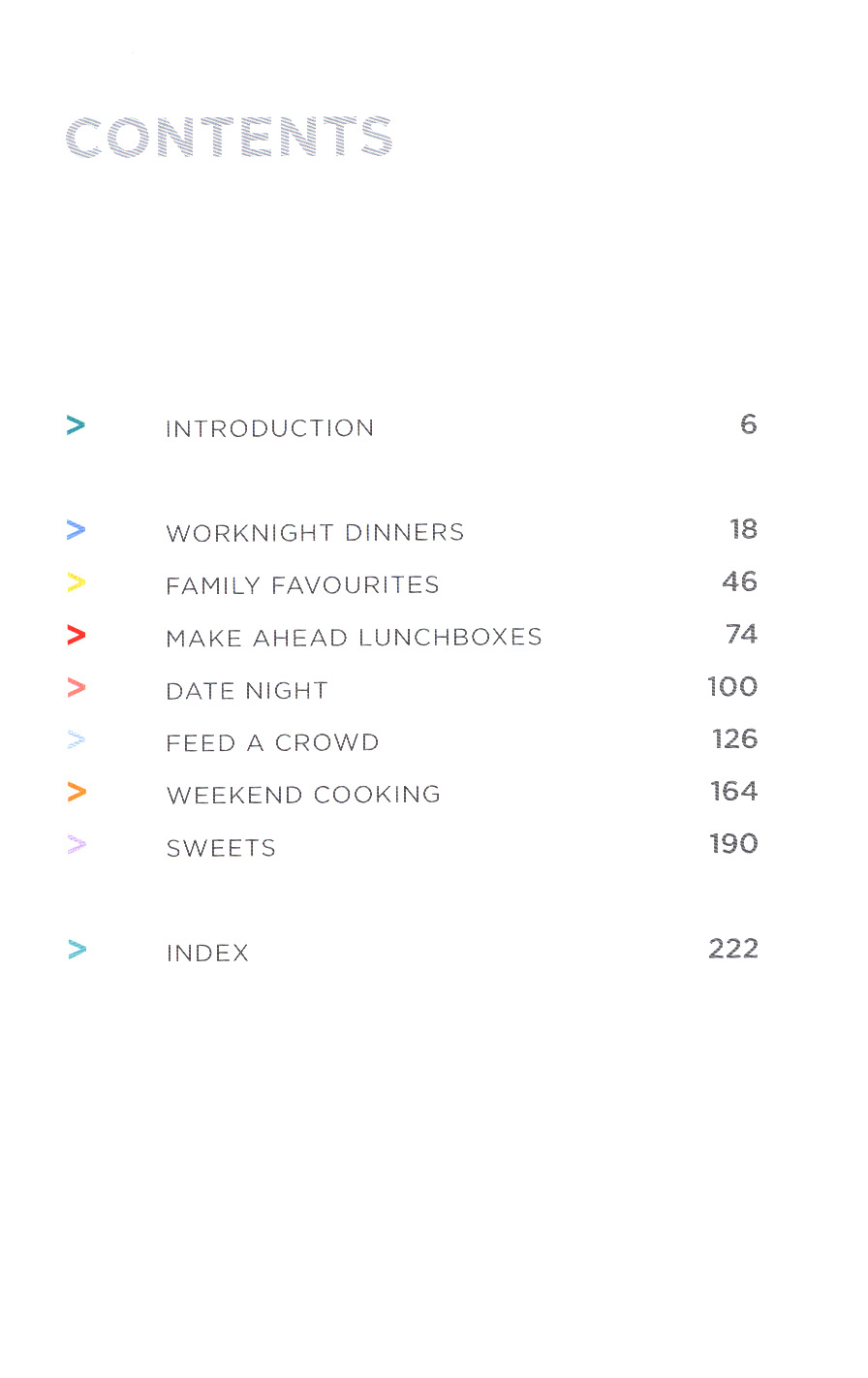The width and height of the screenshot is (868, 1378).
Task: Click the Contents heading
Action: [229, 137]
